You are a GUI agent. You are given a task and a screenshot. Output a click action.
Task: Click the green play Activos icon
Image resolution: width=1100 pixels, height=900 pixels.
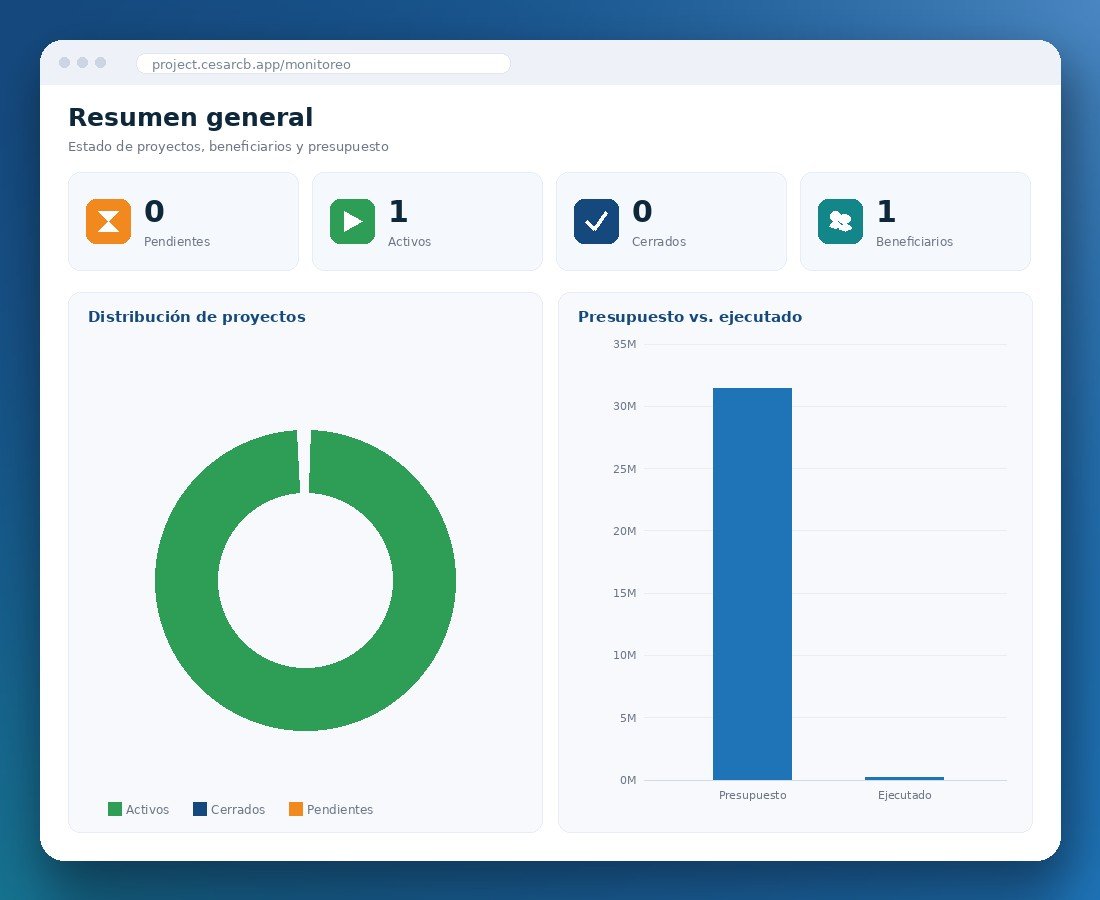[352, 222]
